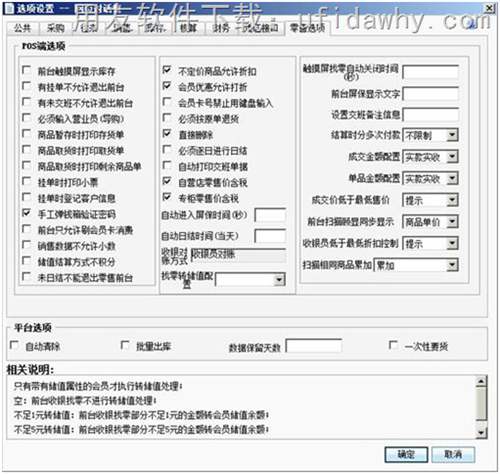Open the 采购 tab
The image size is (500, 474).
pyautogui.click(x=55, y=28)
